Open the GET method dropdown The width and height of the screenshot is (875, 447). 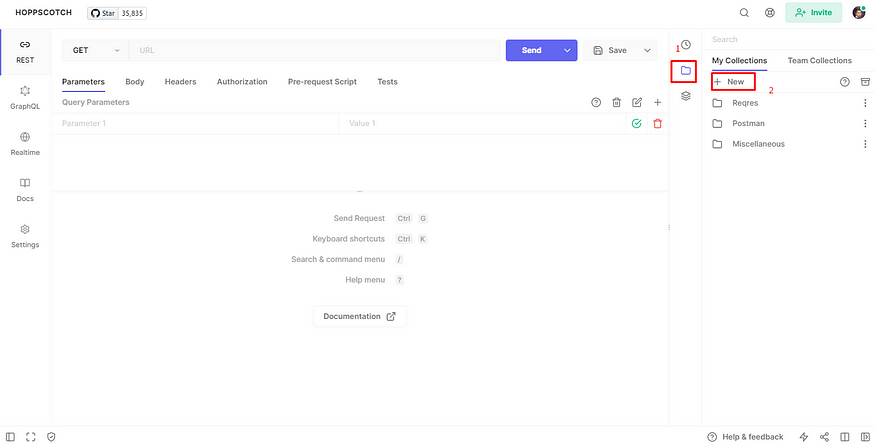95,50
